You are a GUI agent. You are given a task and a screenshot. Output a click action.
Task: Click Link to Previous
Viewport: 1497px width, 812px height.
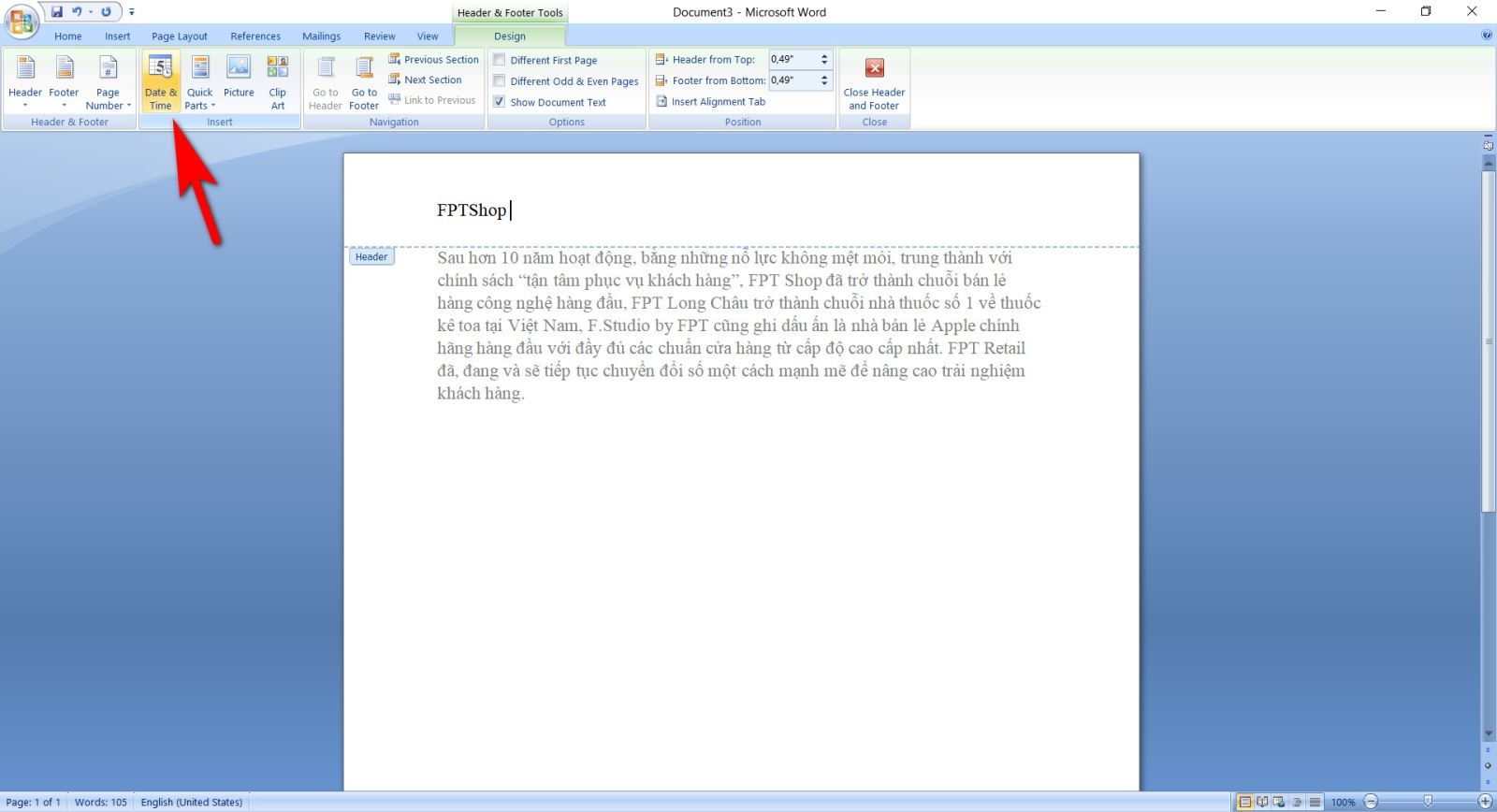pos(431,100)
